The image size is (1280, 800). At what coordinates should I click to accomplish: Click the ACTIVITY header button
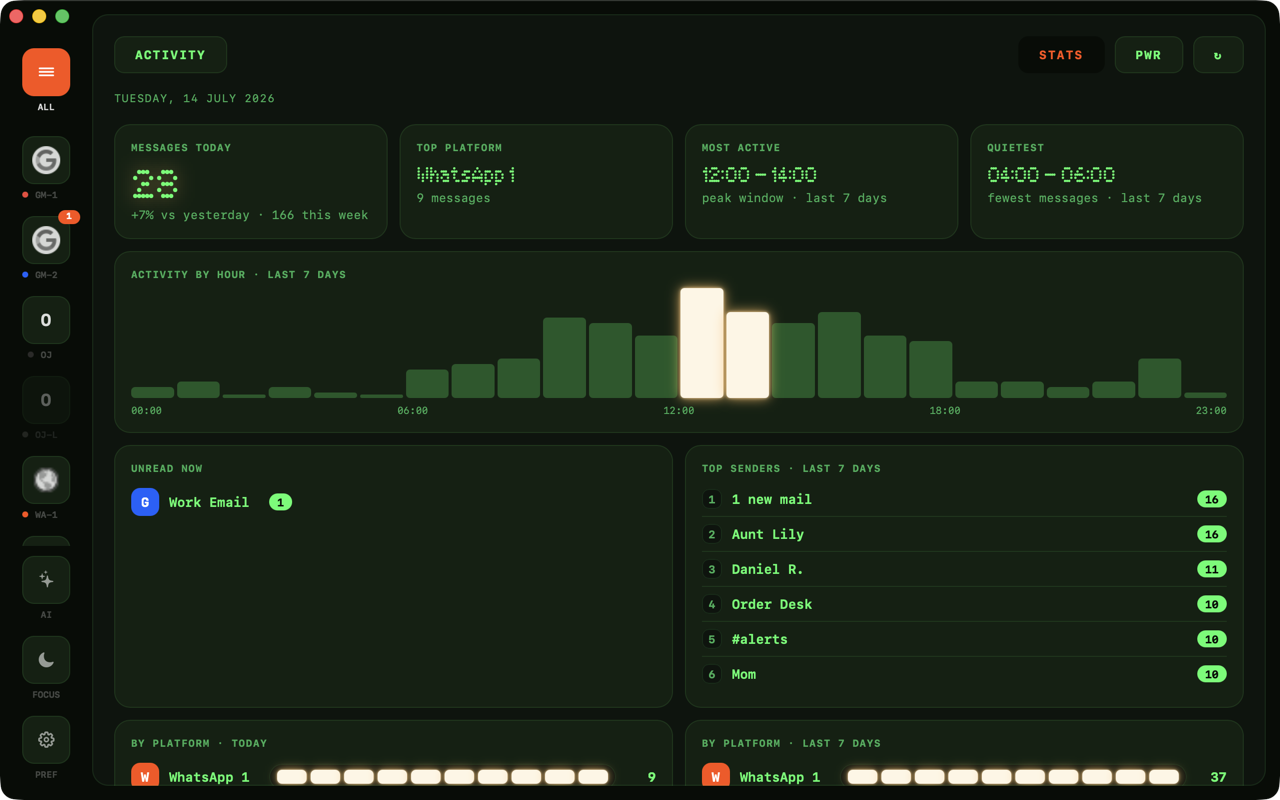(170, 55)
